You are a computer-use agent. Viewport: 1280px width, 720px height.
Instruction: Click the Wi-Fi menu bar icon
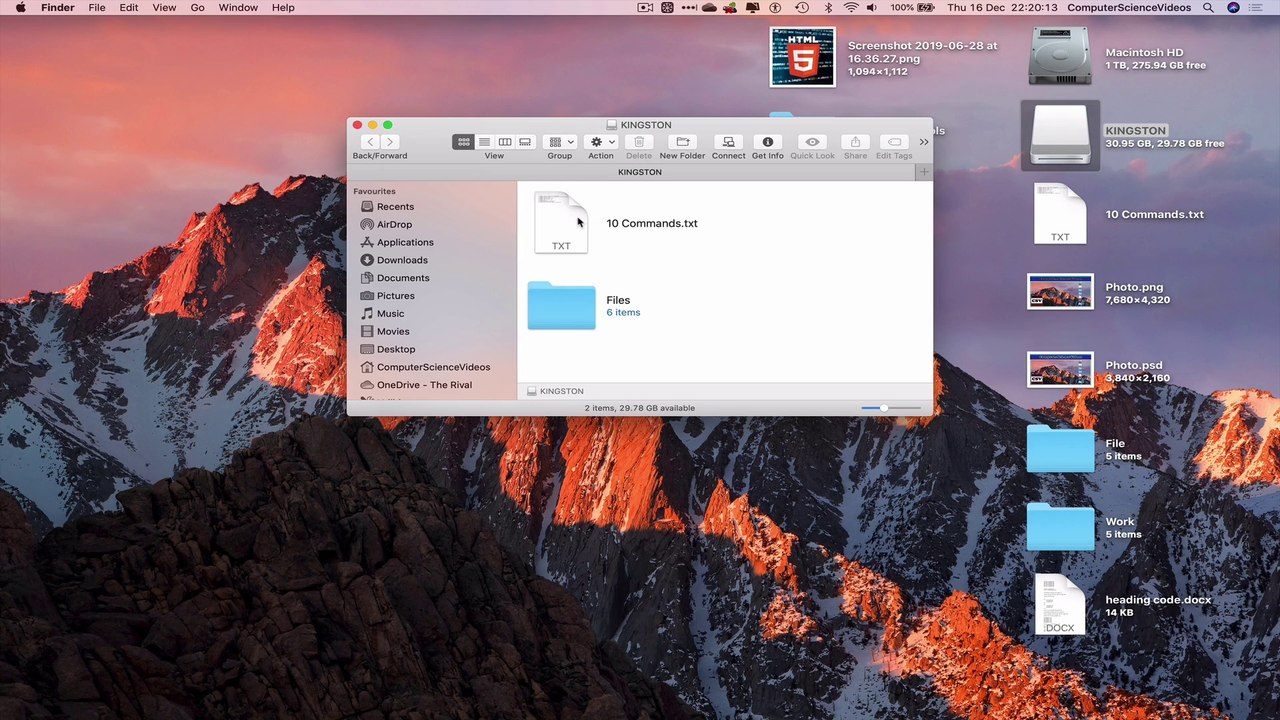point(851,7)
